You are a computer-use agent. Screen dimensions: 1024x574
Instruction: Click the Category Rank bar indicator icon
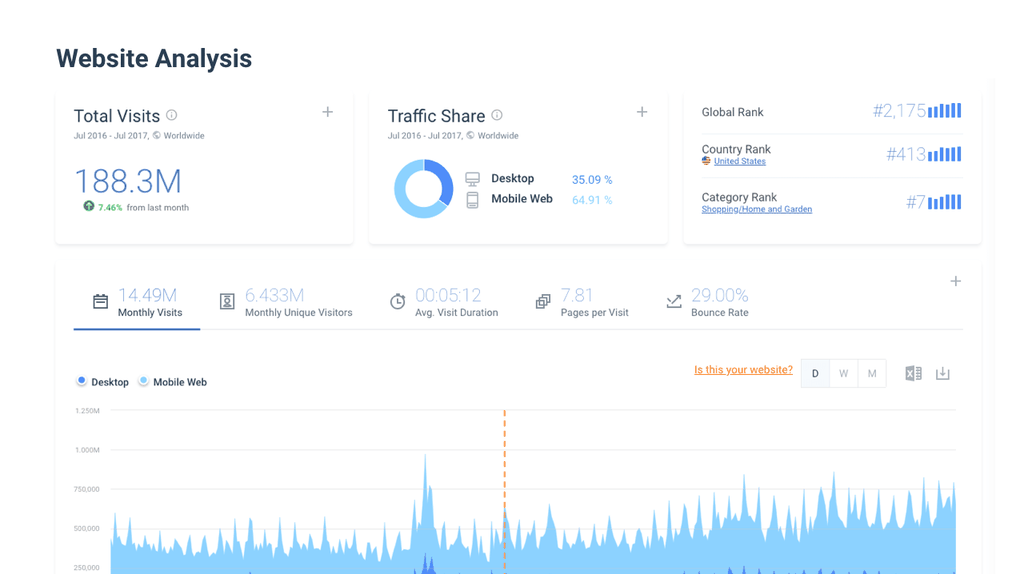click(x=944, y=202)
